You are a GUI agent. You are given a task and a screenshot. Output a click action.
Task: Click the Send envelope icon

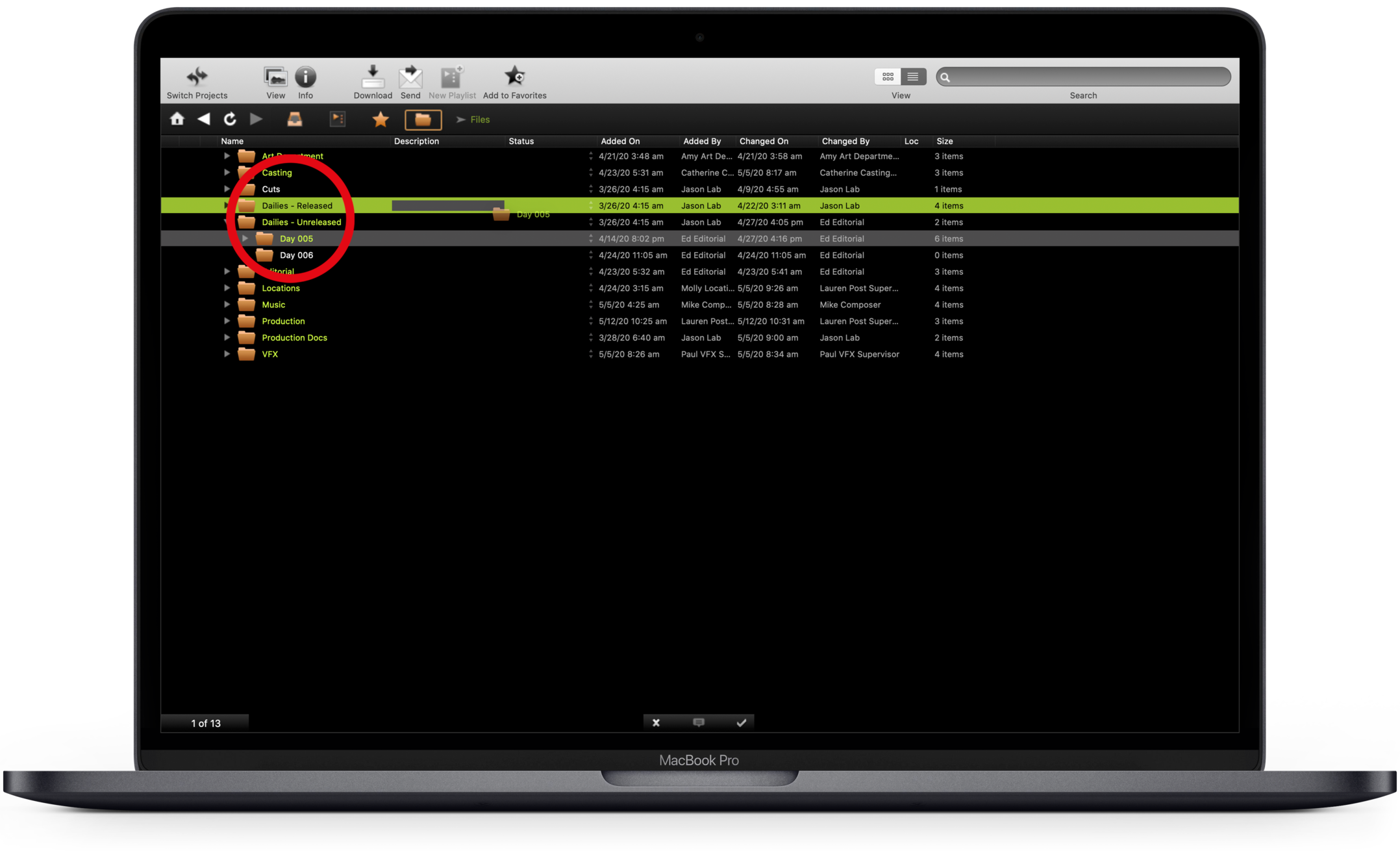coord(410,77)
